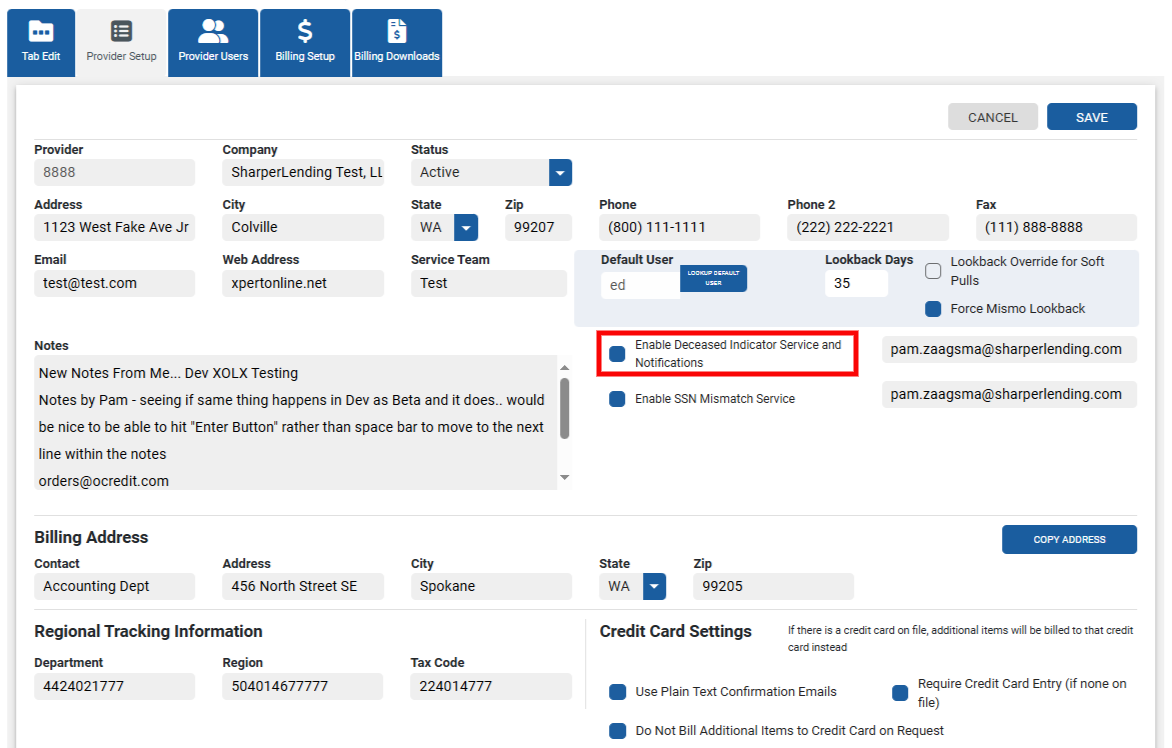Click the Web Address field xpertonline.net

pyautogui.click(x=303, y=283)
